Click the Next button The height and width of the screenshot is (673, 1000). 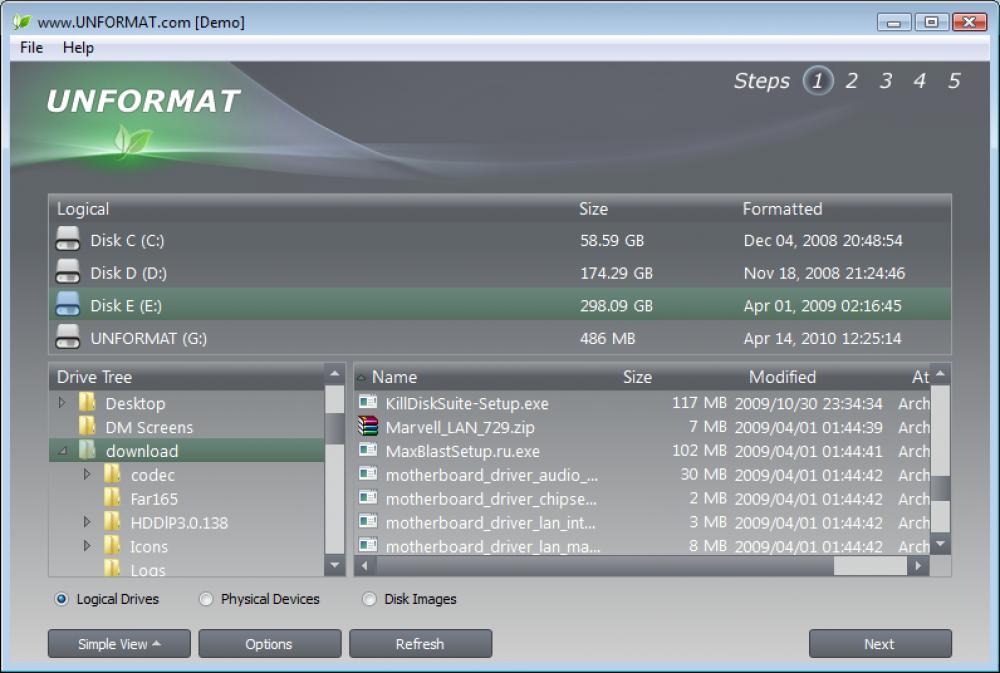(x=879, y=644)
